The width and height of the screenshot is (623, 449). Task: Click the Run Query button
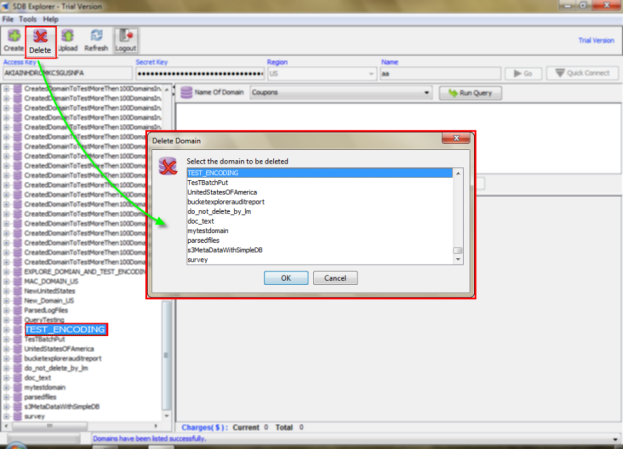(x=470, y=93)
